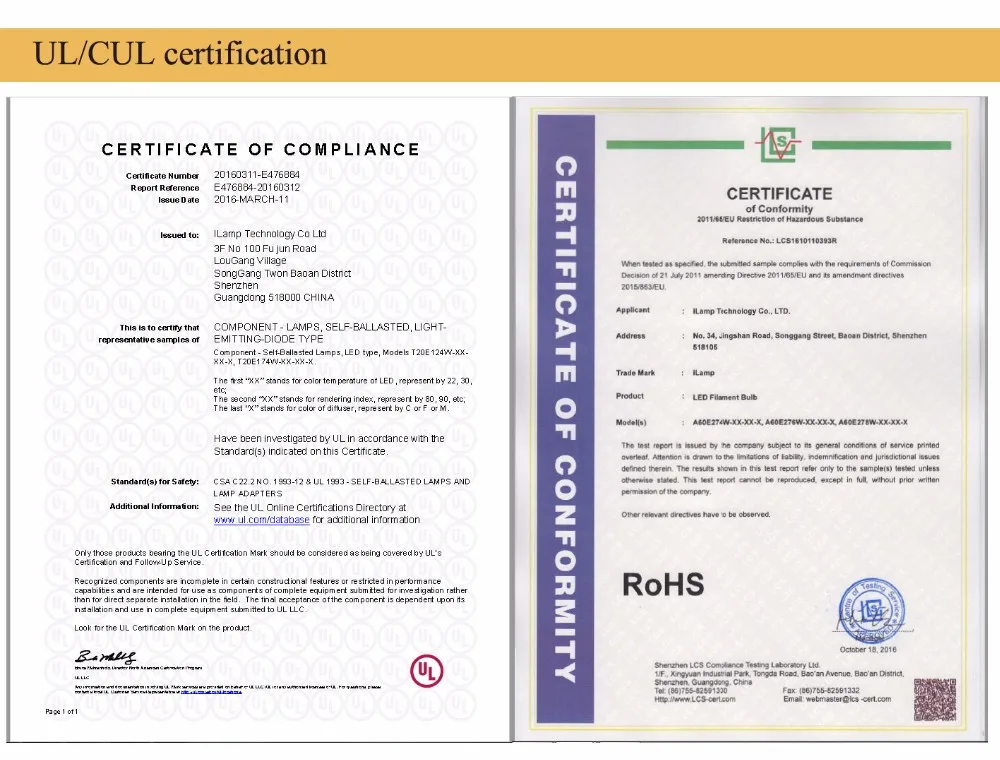Click the 'Additional Information:' label
The image size is (1000, 760).
point(154,506)
